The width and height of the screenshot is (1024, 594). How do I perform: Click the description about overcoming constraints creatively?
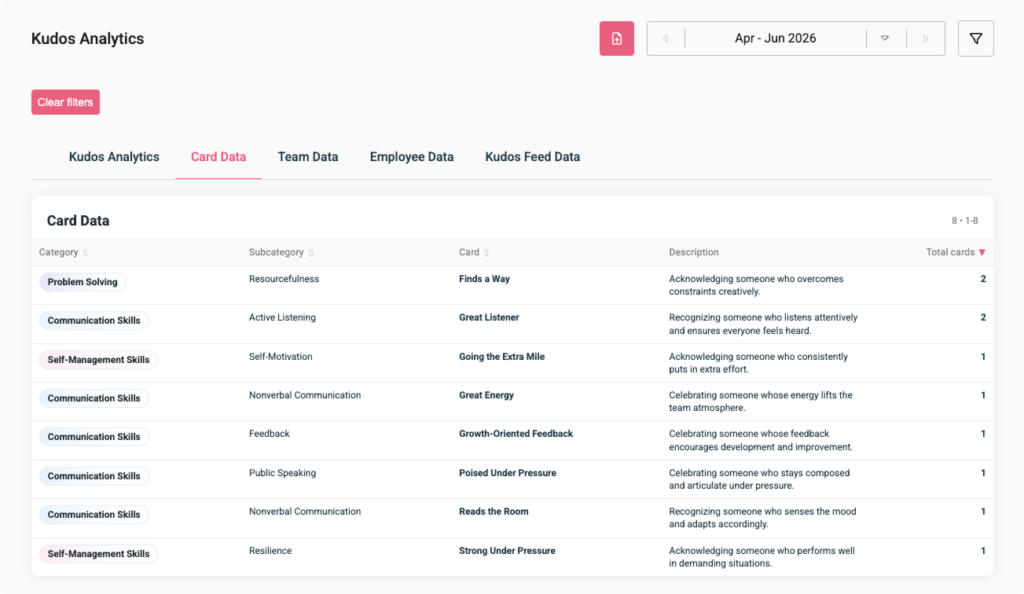(756, 285)
